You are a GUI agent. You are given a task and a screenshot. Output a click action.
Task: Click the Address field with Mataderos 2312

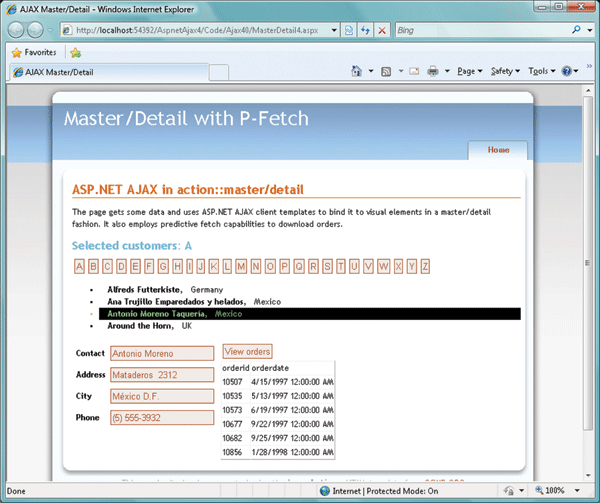tap(162, 375)
